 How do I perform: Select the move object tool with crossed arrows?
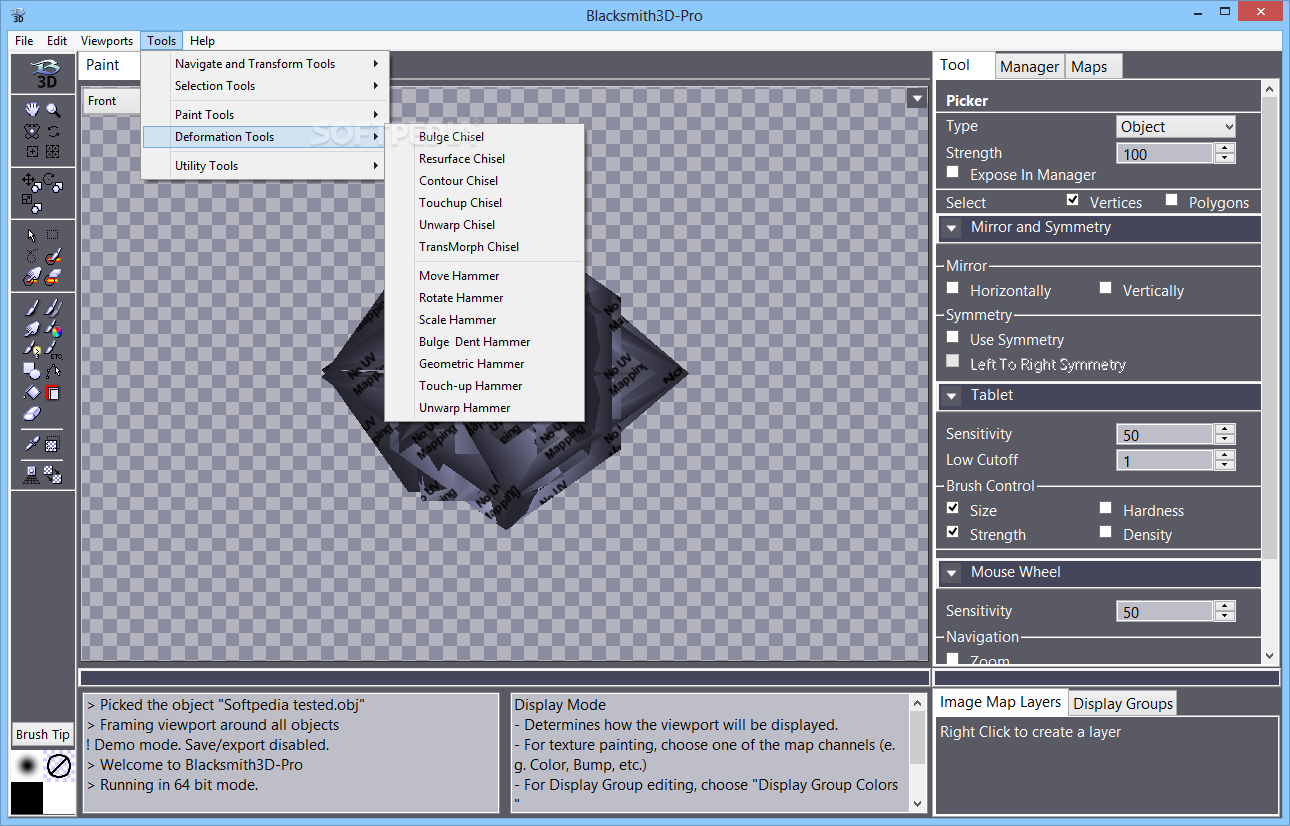pyautogui.click(x=30, y=181)
